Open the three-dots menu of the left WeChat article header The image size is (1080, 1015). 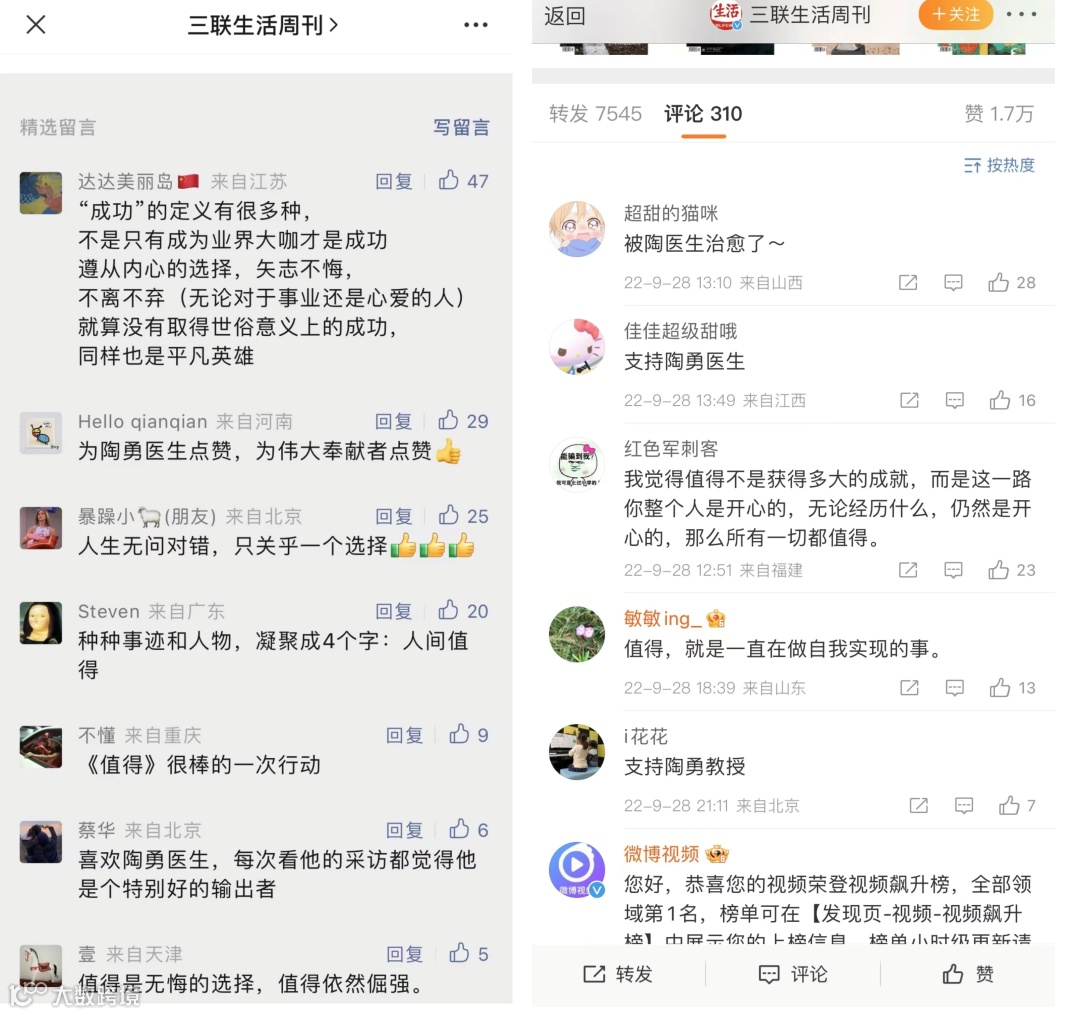click(x=475, y=25)
